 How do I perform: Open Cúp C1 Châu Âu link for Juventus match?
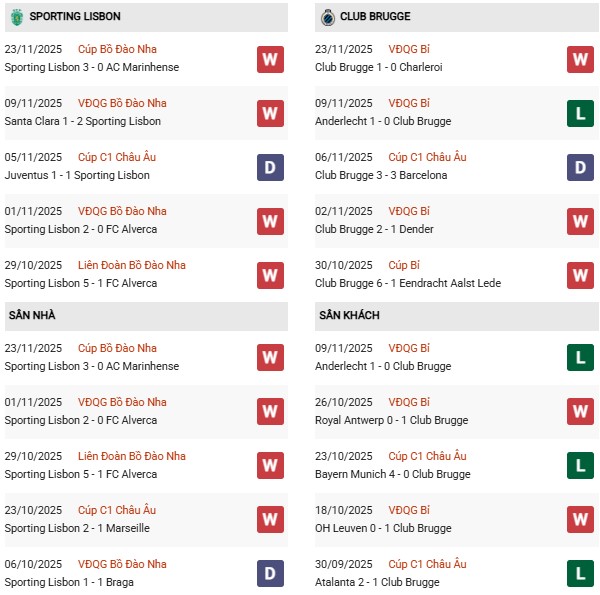pyautogui.click(x=117, y=157)
